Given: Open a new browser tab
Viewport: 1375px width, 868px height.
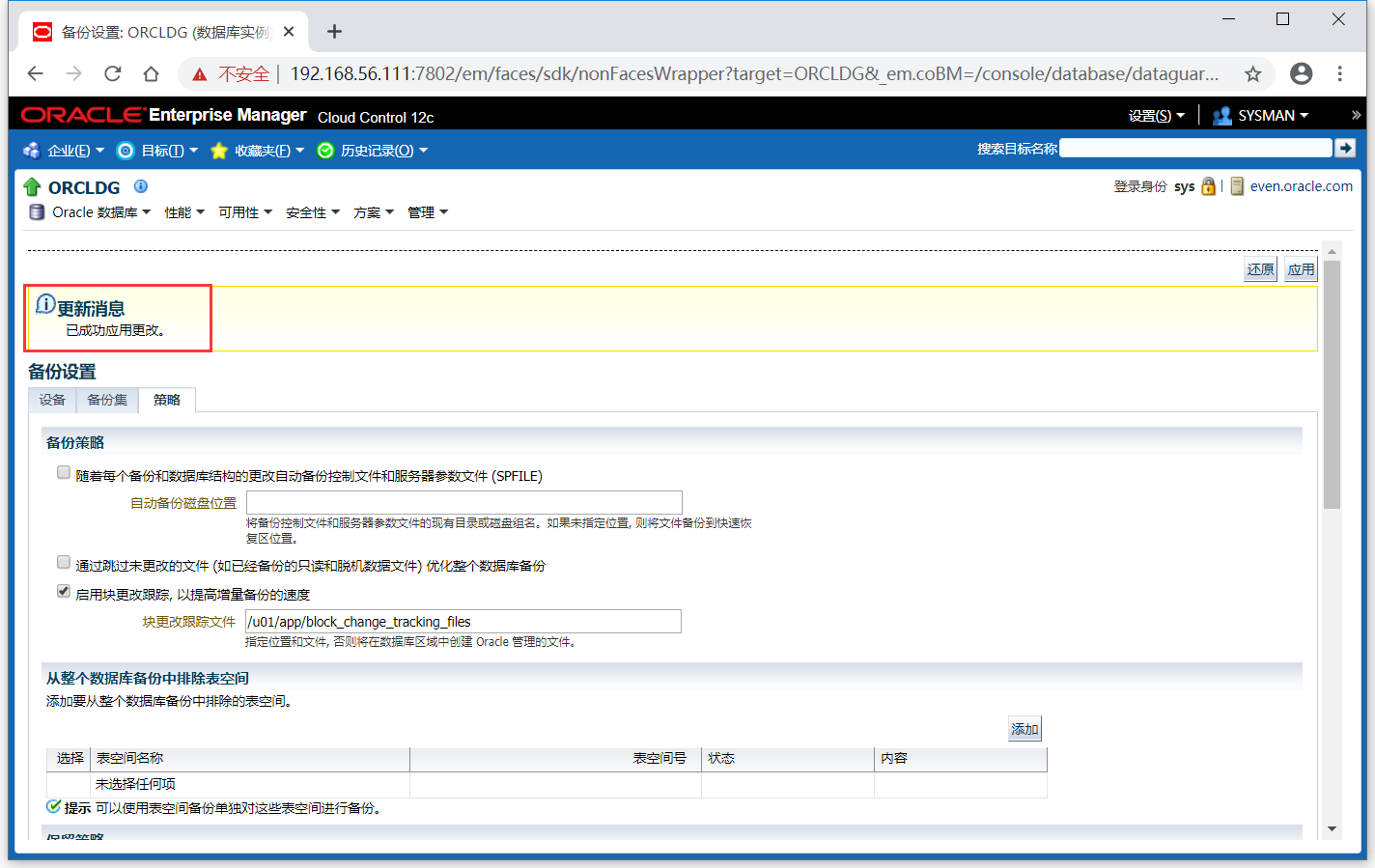Looking at the screenshot, I should pyautogui.click(x=334, y=32).
